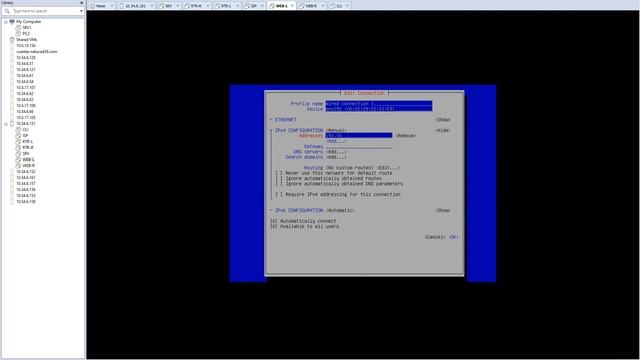The width and height of the screenshot is (640, 360).
Task: Close the 10.34.6.131 tab
Action: pos(152,6)
